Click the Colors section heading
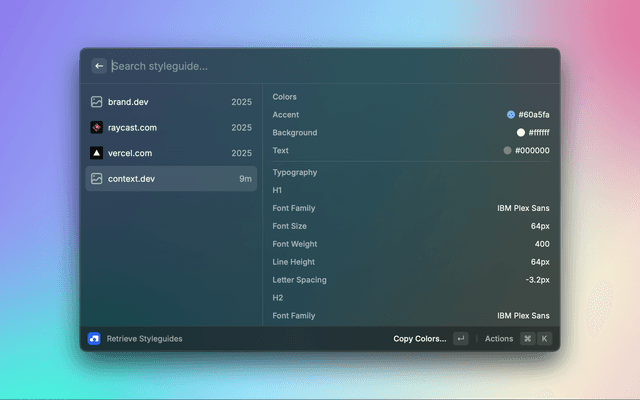Image resolution: width=640 pixels, height=400 pixels. (284, 97)
